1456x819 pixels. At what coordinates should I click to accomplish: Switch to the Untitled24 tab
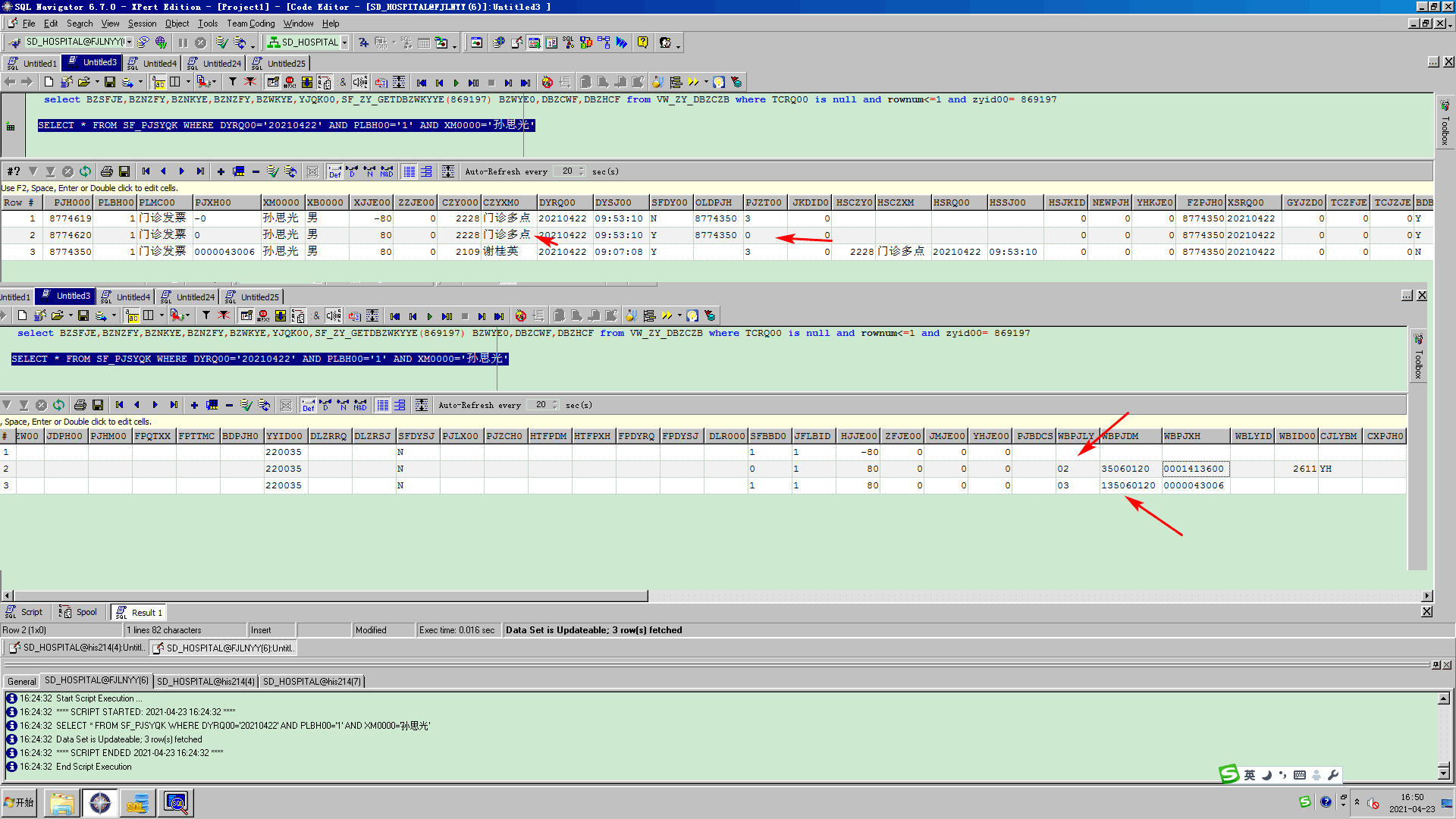pyautogui.click(x=215, y=63)
